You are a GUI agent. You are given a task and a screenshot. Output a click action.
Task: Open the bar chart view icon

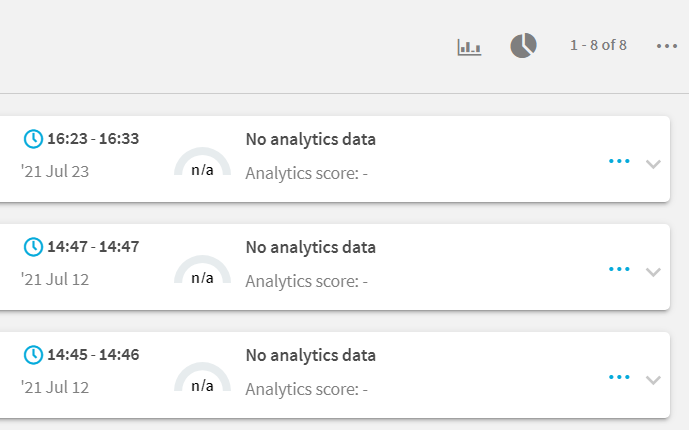[469, 47]
